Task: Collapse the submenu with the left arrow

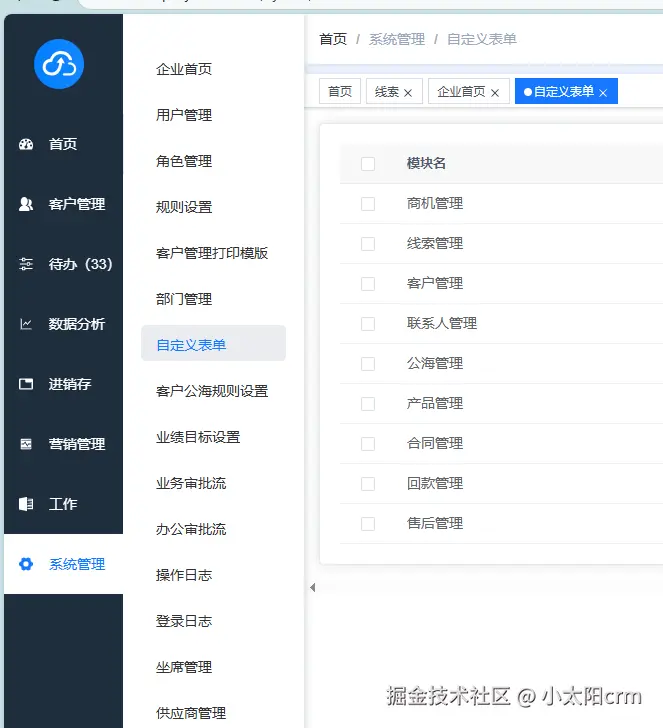Action: click(x=312, y=587)
